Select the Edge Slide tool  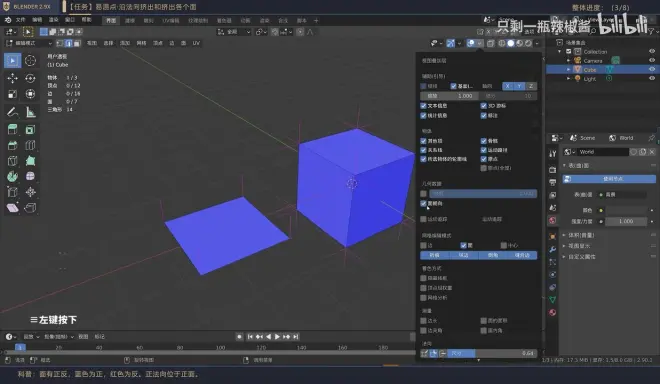point(12,192)
